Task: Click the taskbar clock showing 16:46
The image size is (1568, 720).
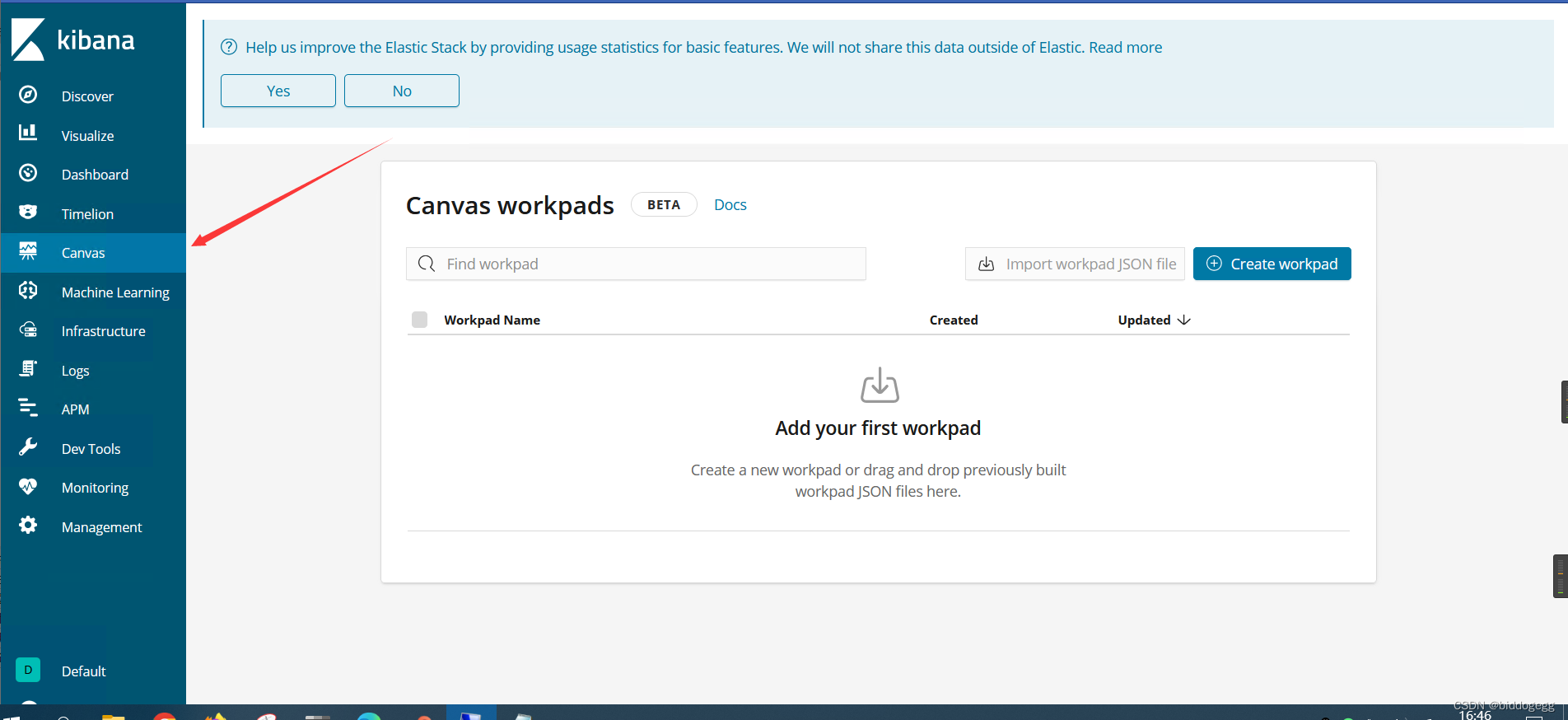Action: [1475, 714]
